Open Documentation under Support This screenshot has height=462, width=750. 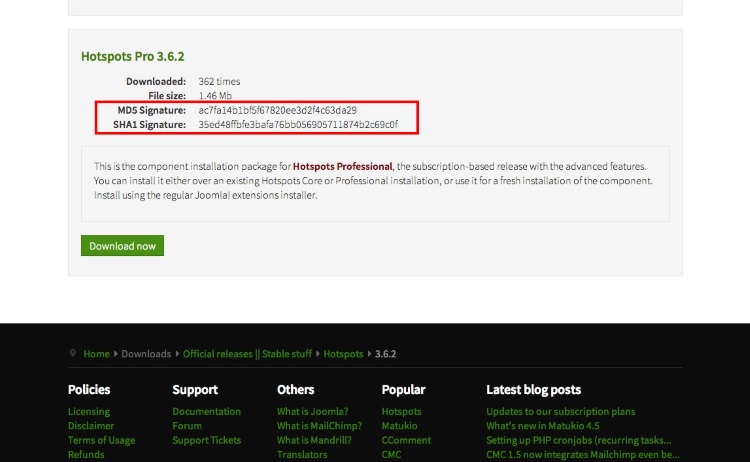pyautogui.click(x=206, y=412)
